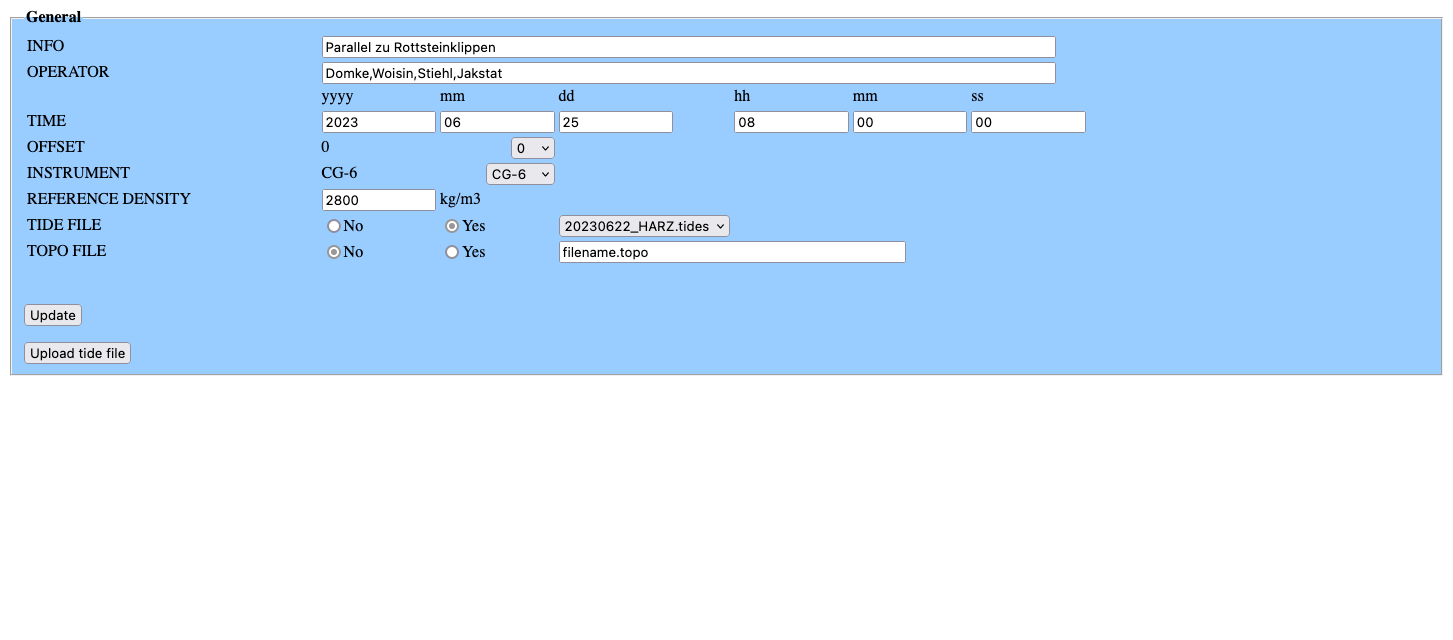1453x640 pixels.
Task: Click the year field showing 2023
Action: (x=378, y=122)
